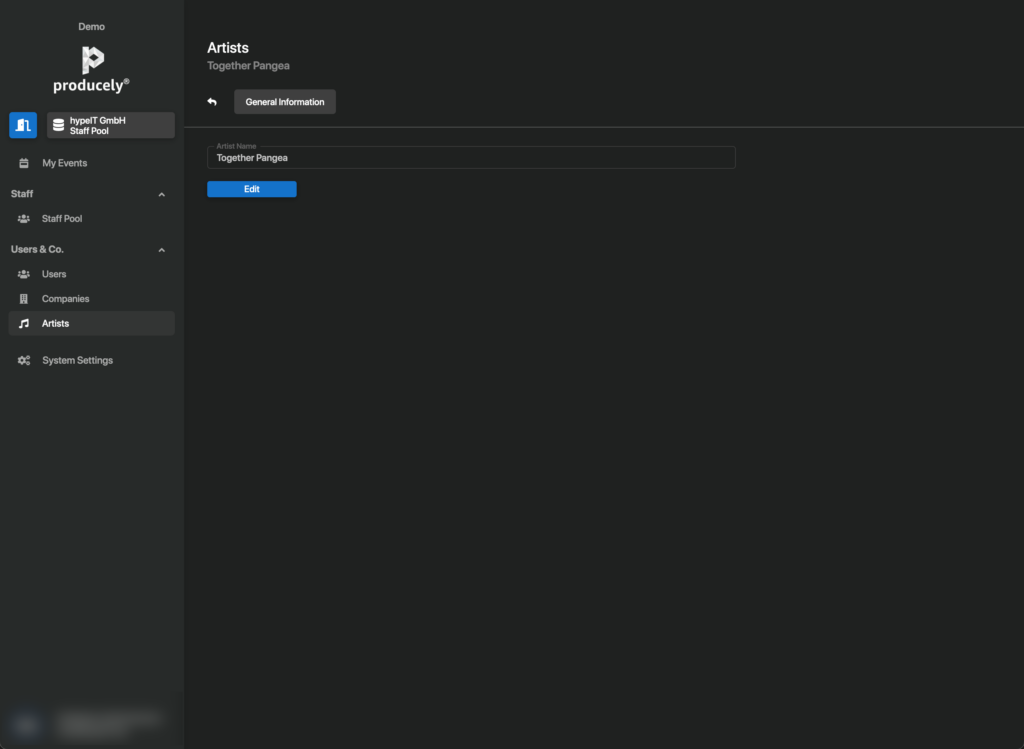Click the people icon beside Staff Pool
Viewport: 1024px width, 749px height.
point(24,219)
